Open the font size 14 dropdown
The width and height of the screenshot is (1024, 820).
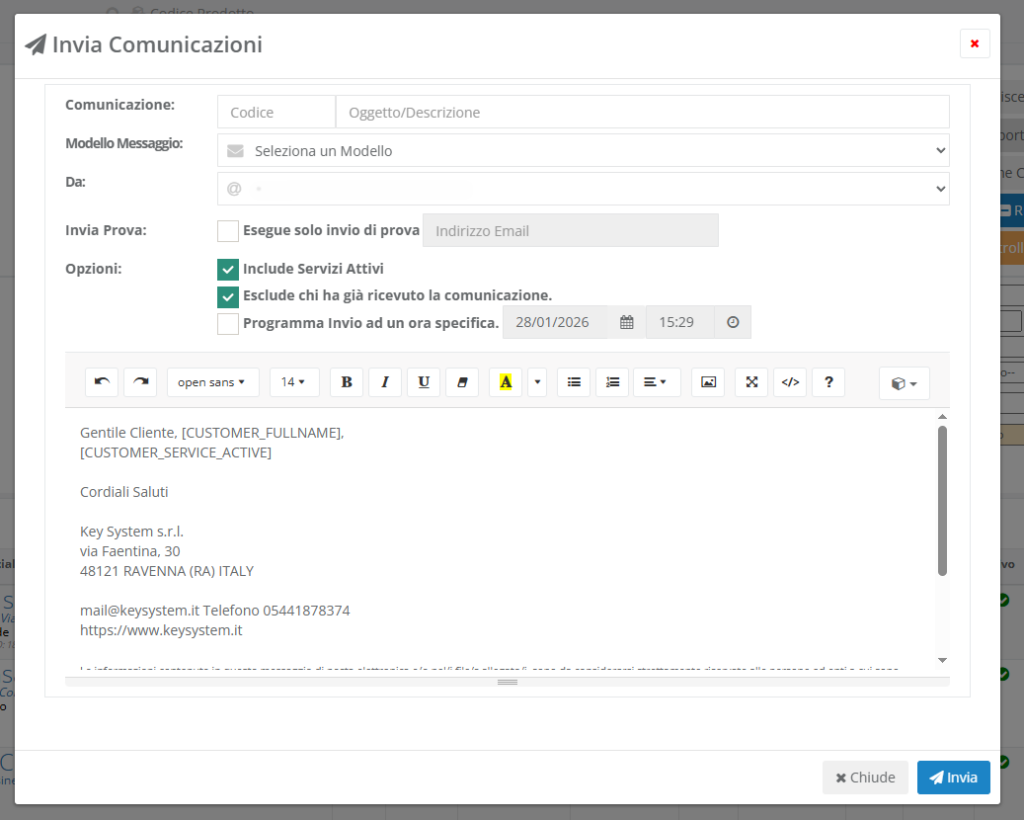294,382
